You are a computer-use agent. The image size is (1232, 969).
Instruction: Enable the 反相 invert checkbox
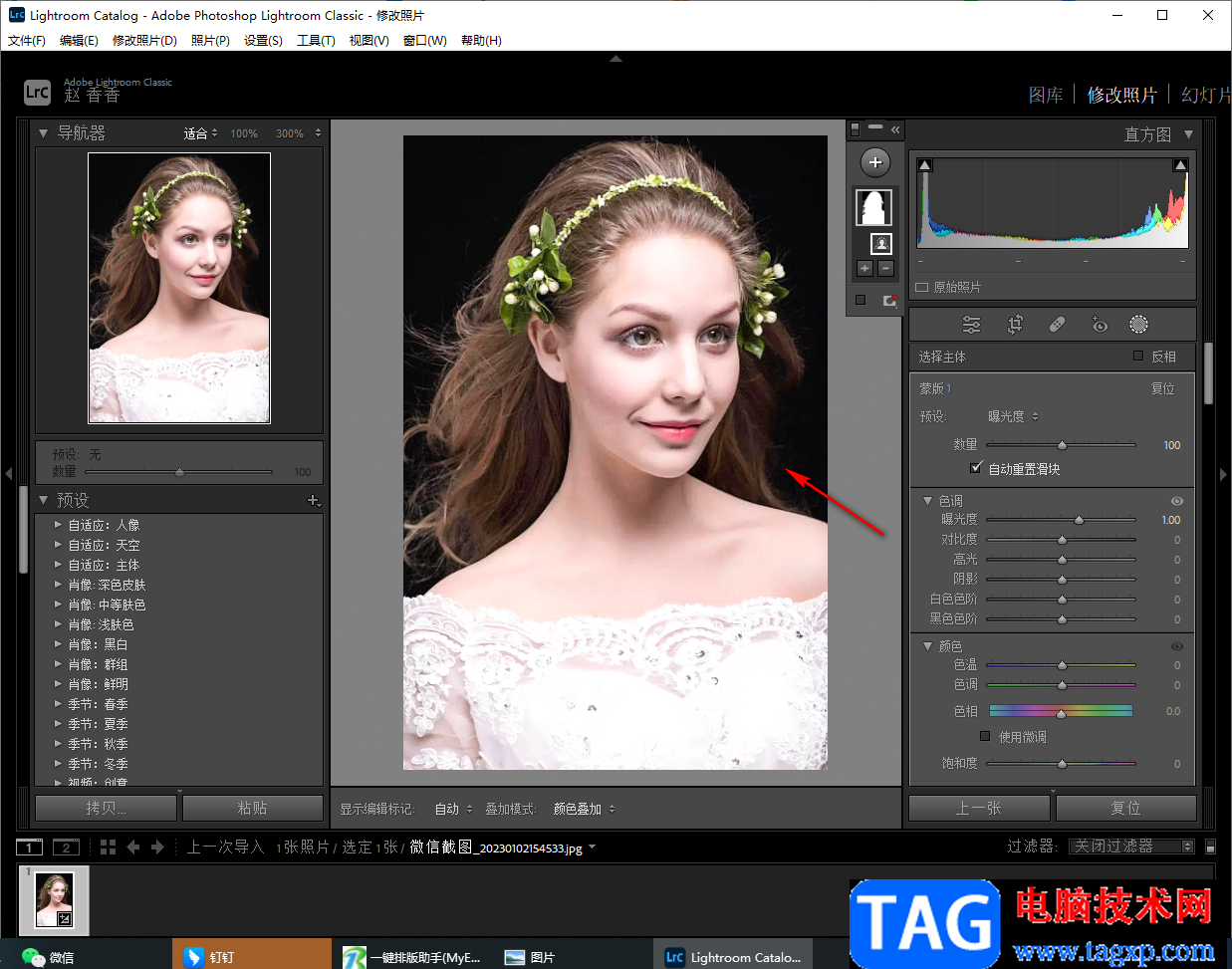coord(1138,357)
